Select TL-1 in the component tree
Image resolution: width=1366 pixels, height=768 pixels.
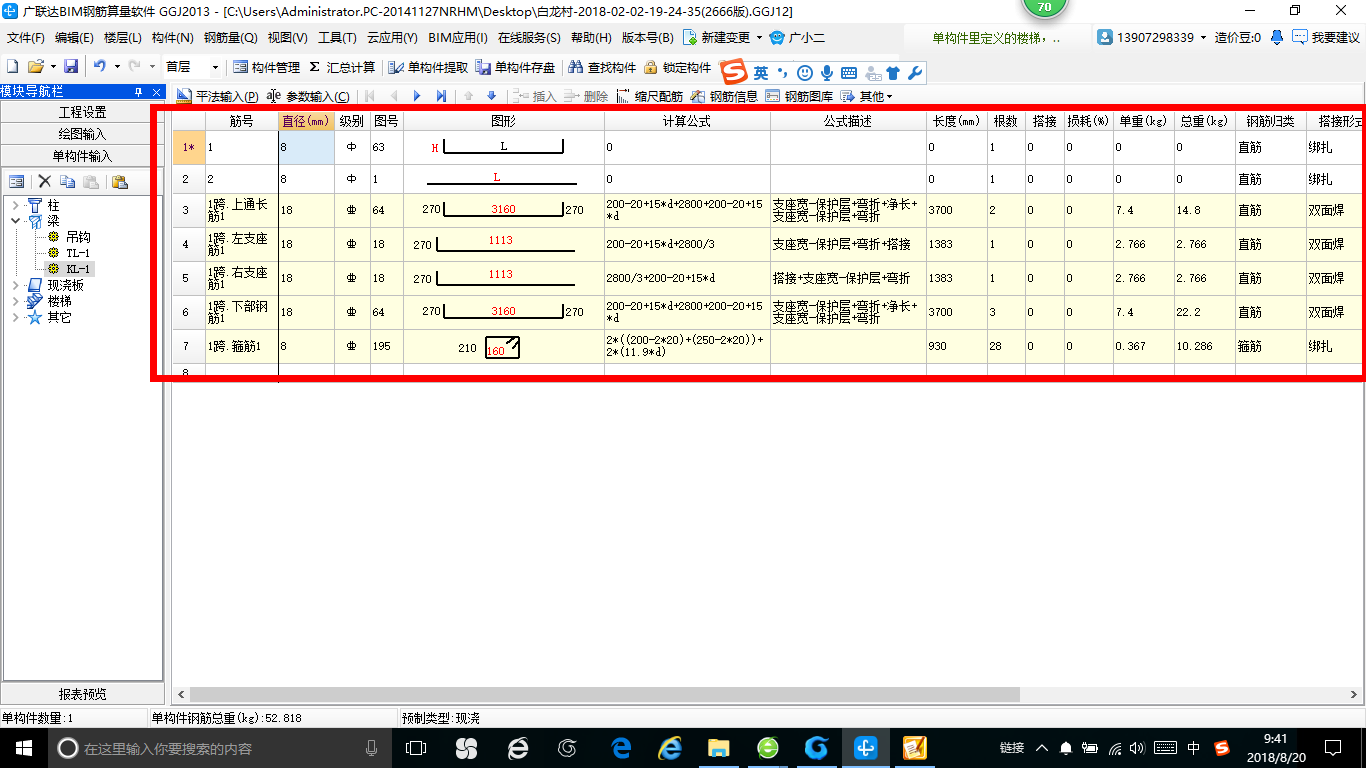pos(78,253)
